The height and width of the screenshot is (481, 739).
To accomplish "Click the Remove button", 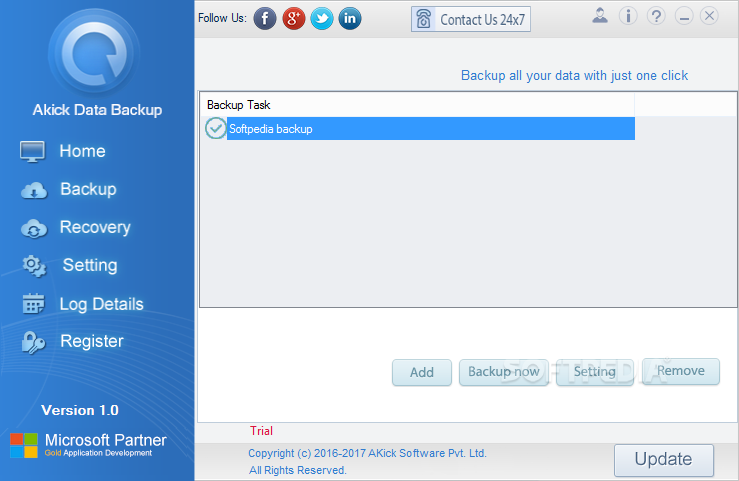I will [681, 371].
